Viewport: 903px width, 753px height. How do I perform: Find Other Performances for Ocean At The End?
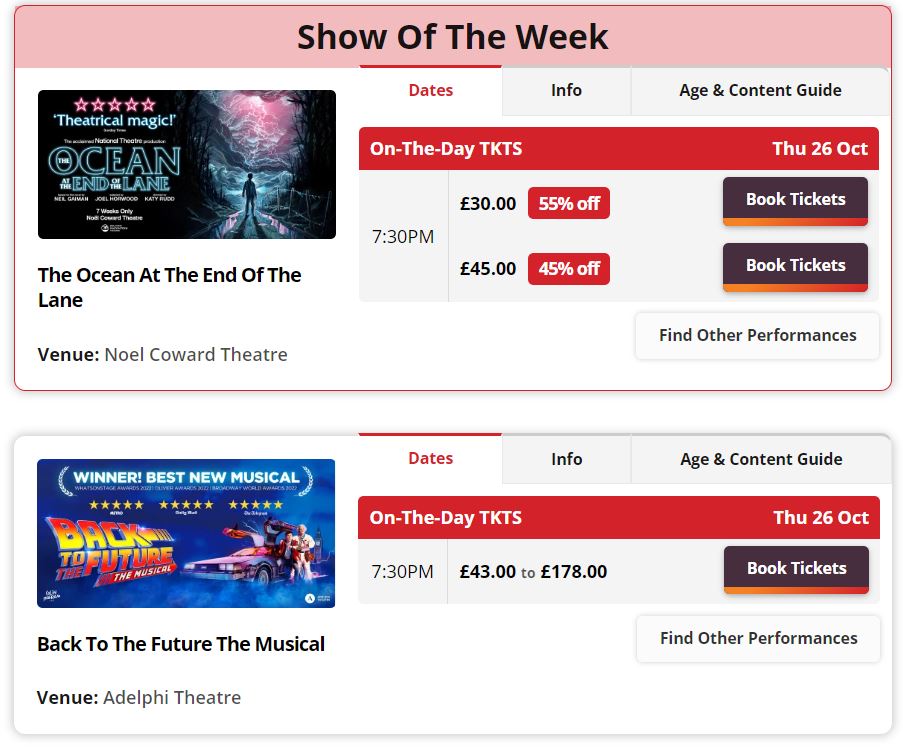756,335
